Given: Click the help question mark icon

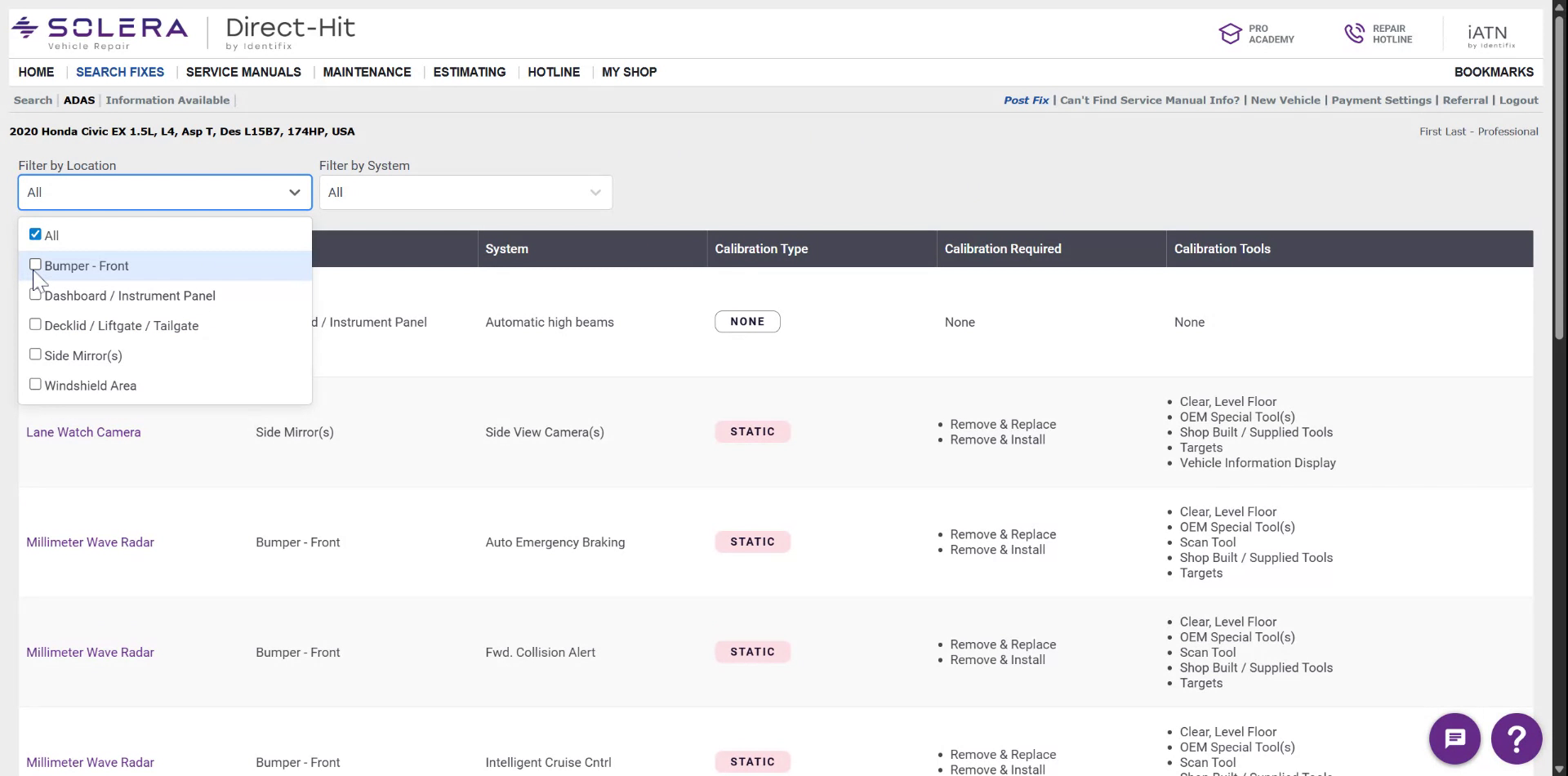Looking at the screenshot, I should click(1517, 738).
